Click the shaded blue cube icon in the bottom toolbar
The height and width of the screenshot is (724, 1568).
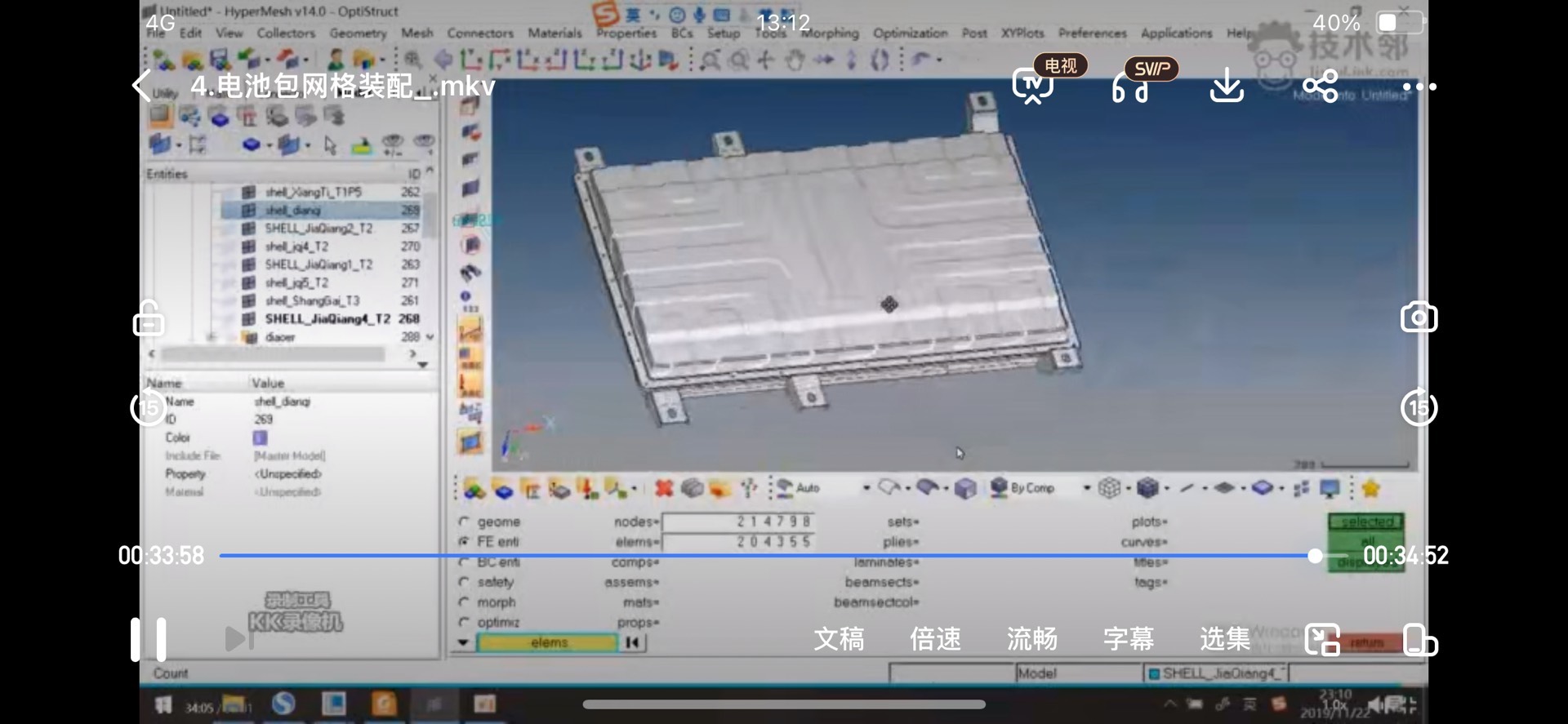[1147, 488]
